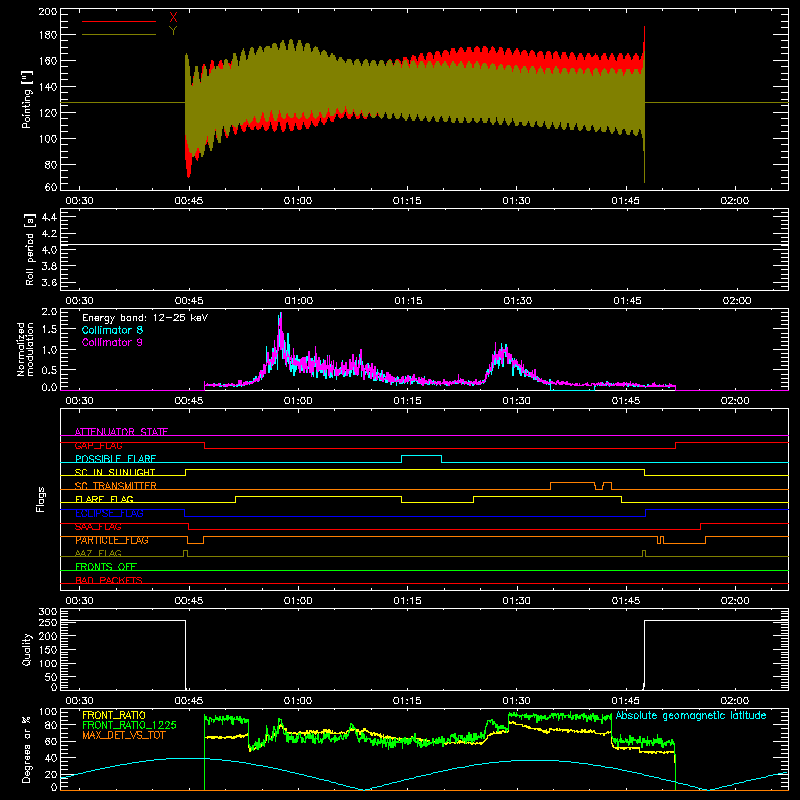Screen dimensions: 800x800
Task: Click the "SC_IN_SUNLIGHT" flag label
Action: [x=115, y=472]
